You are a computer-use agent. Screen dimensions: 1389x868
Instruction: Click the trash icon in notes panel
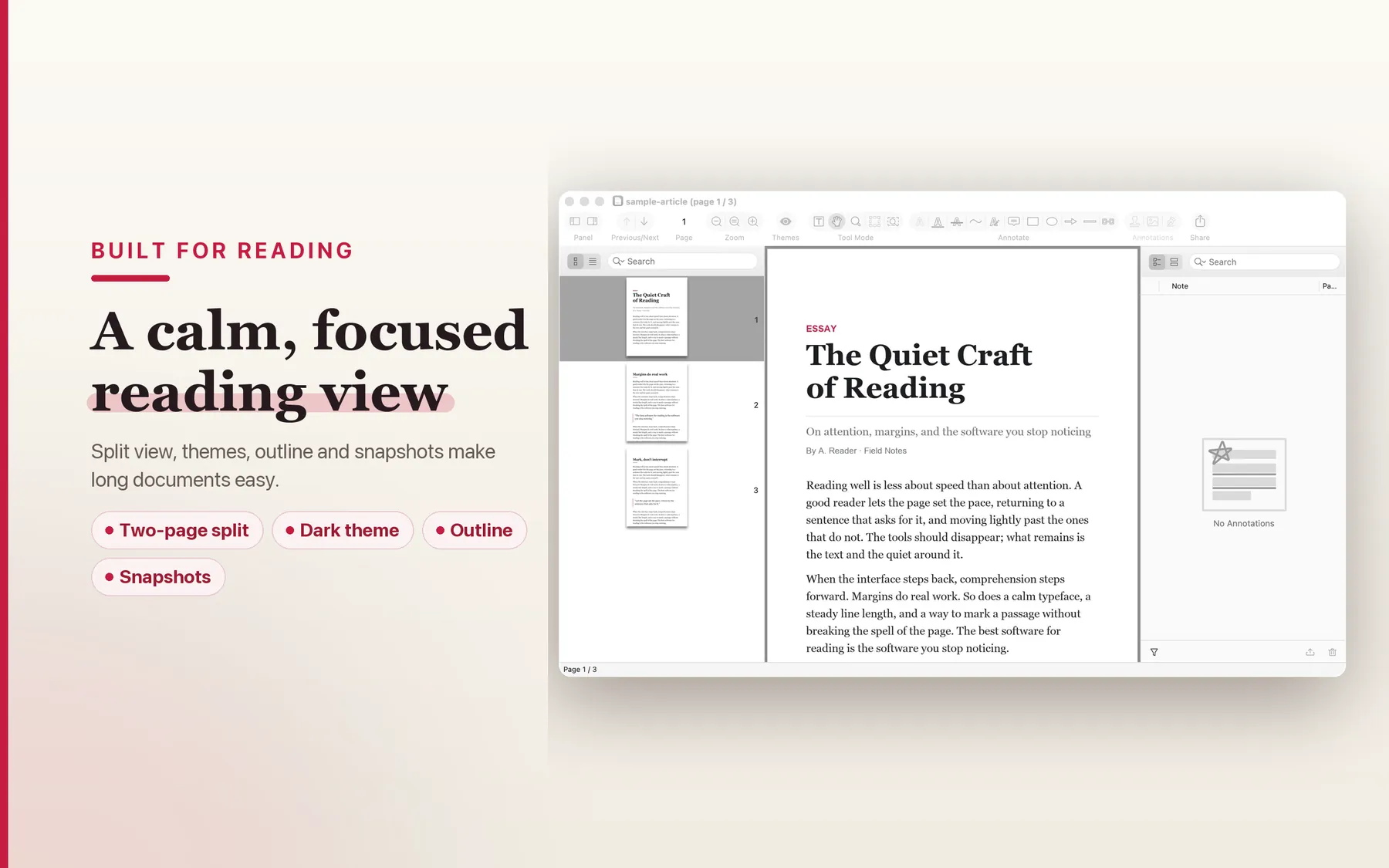point(1333,652)
